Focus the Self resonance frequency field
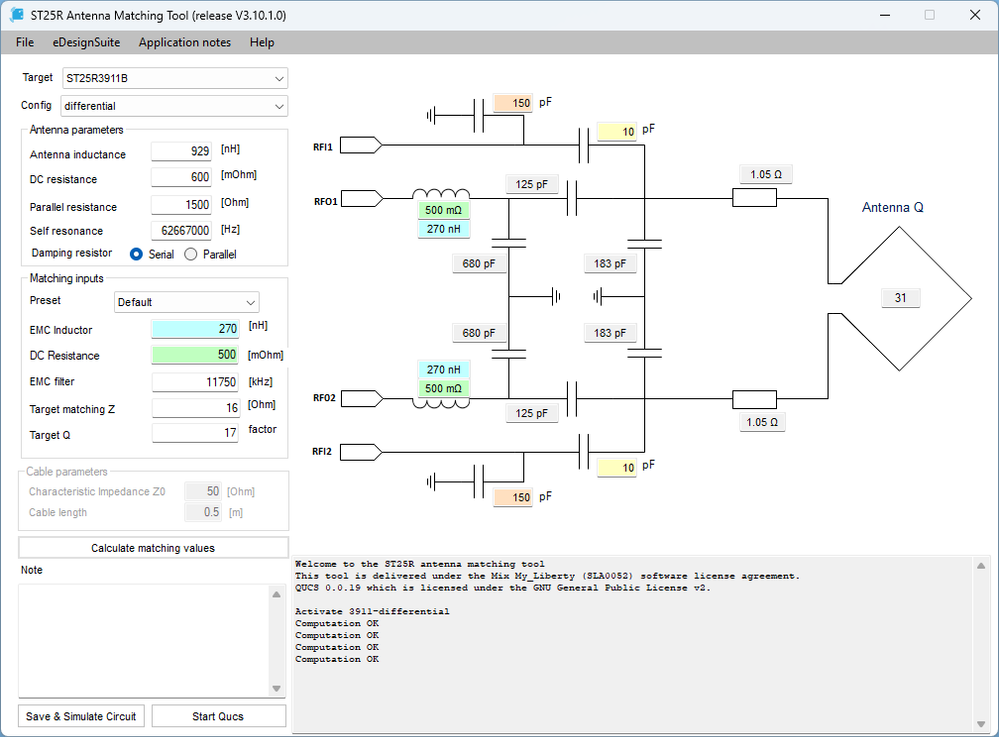Screen dimensions: 999x737 click(181, 230)
